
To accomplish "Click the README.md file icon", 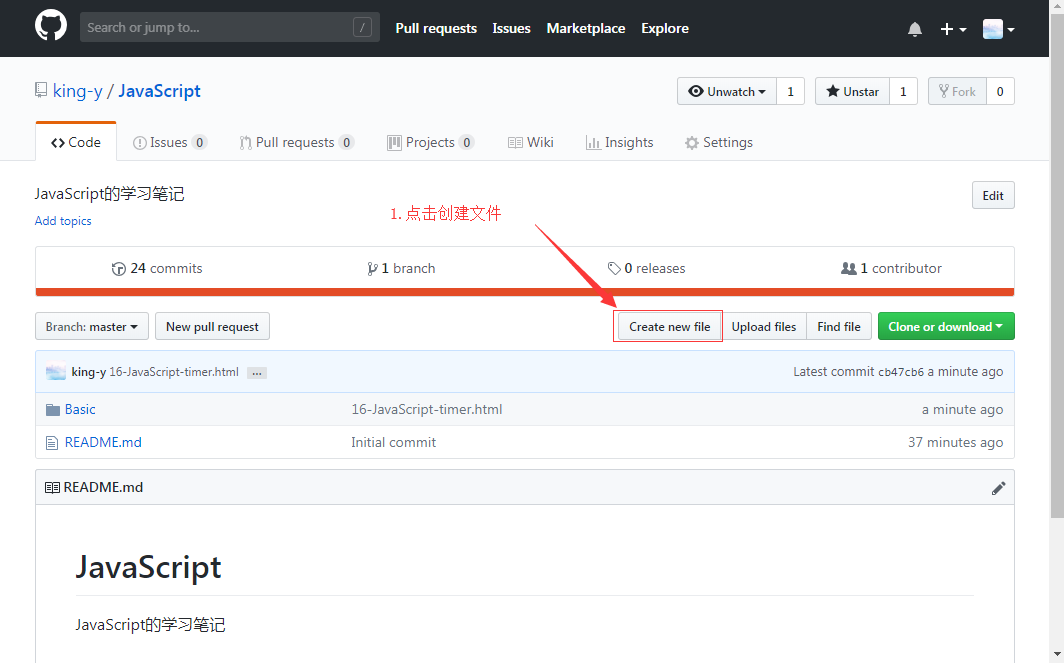I will (52, 443).
